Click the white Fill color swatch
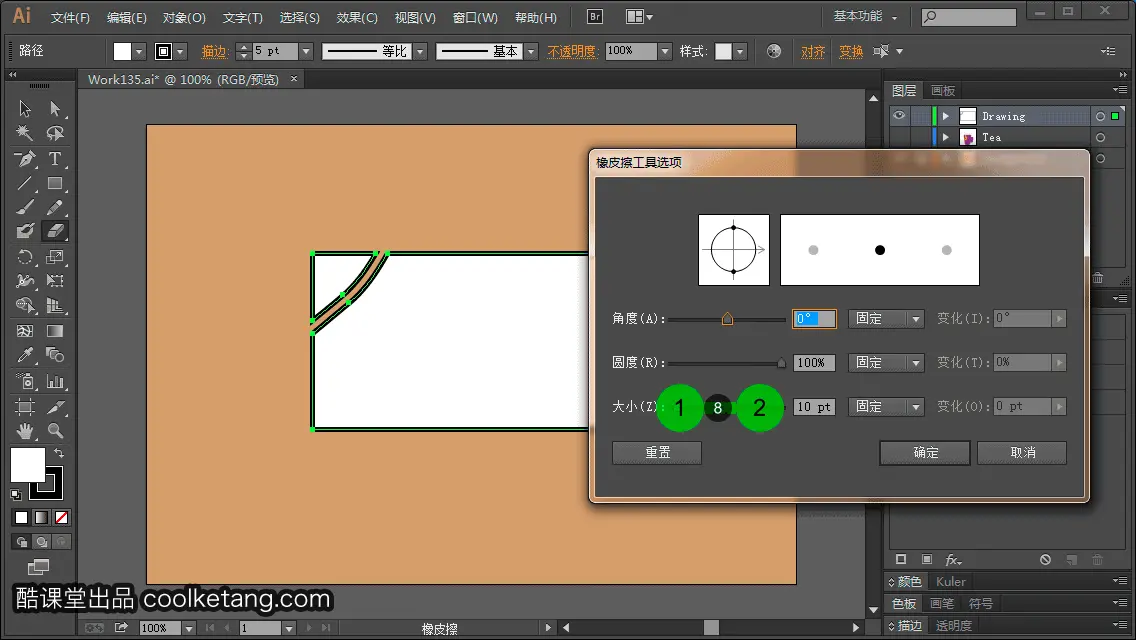 [28, 465]
